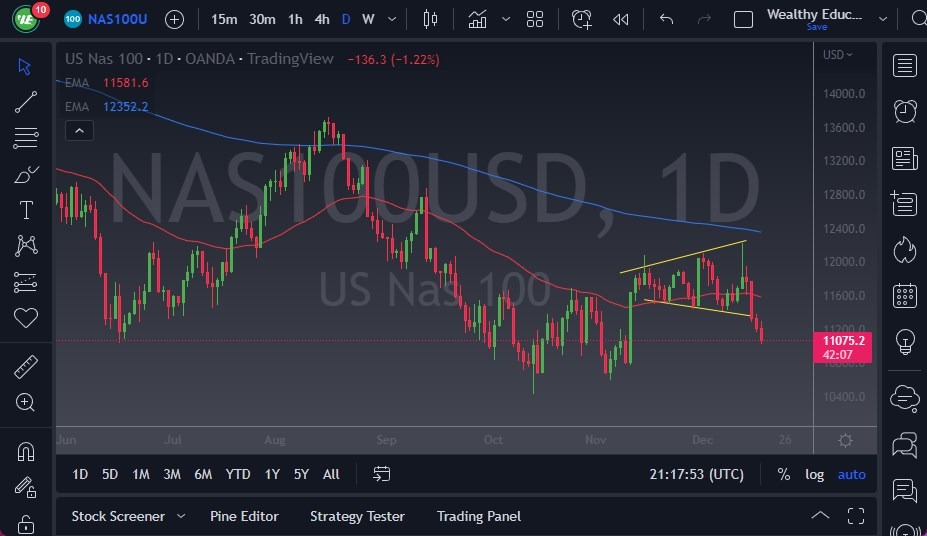Toggle the log scale option
Screen dimensions: 927x536
point(815,474)
